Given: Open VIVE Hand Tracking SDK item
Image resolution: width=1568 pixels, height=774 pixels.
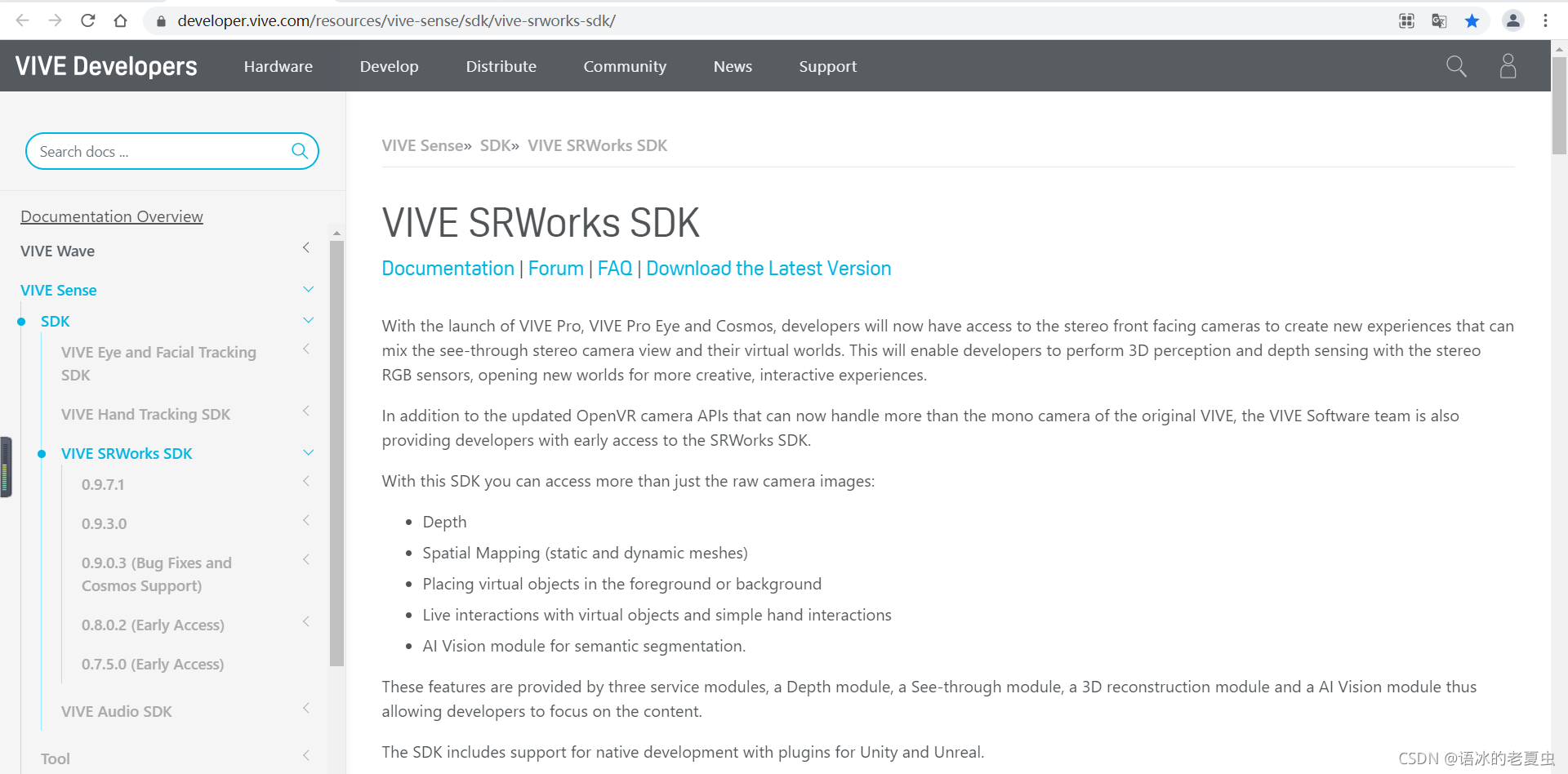Looking at the screenshot, I should tap(145, 414).
